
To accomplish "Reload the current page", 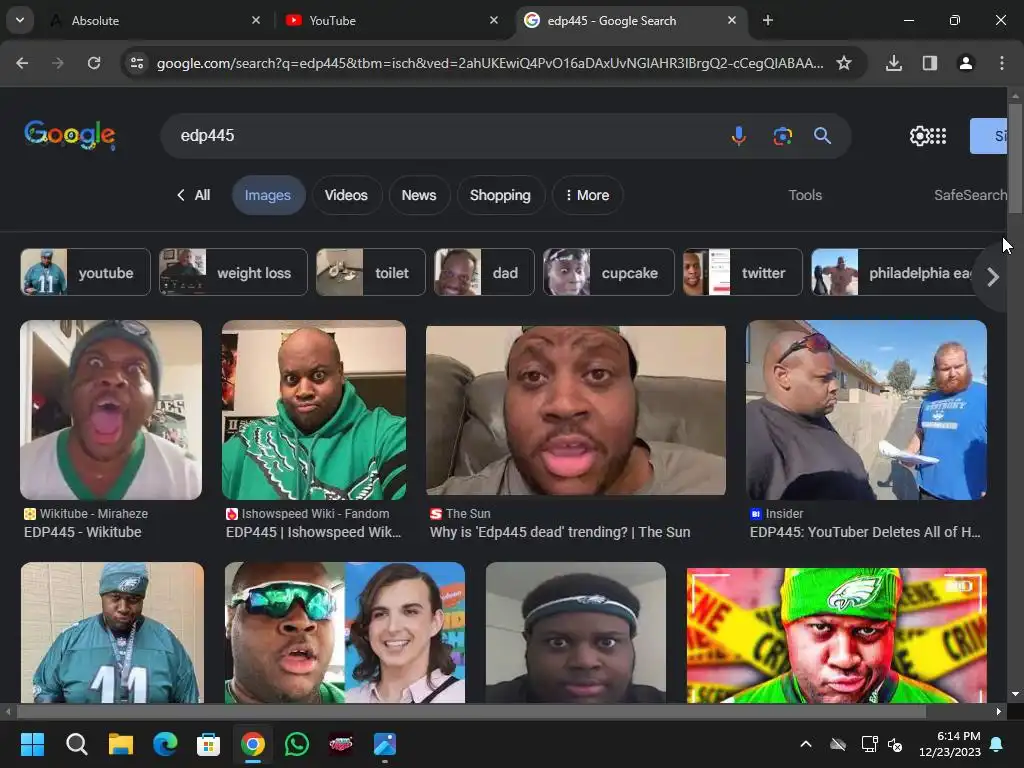I will (94, 63).
